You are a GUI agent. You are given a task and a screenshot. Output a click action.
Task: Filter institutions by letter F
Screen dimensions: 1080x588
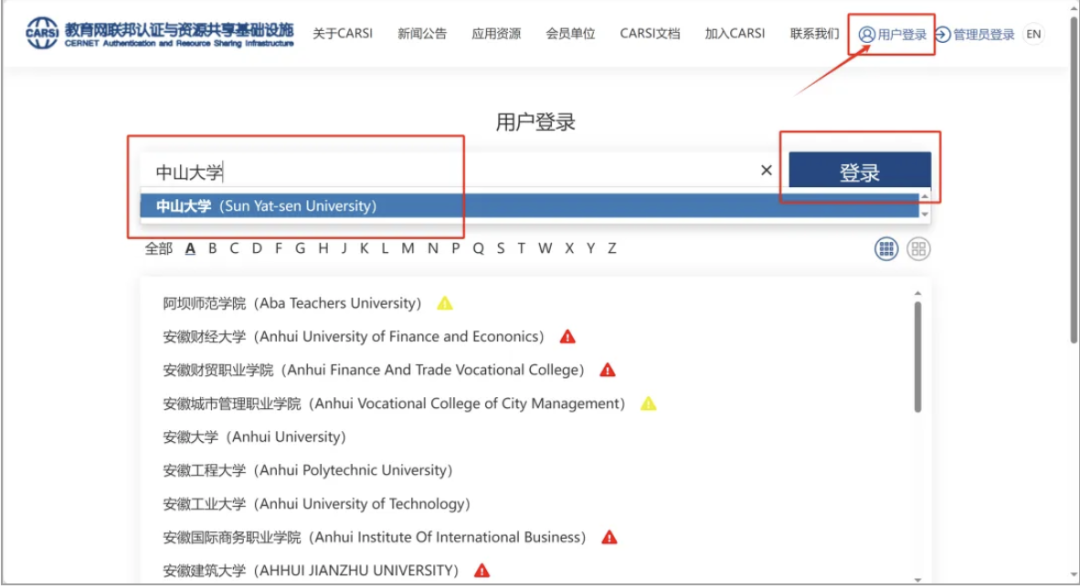click(278, 249)
